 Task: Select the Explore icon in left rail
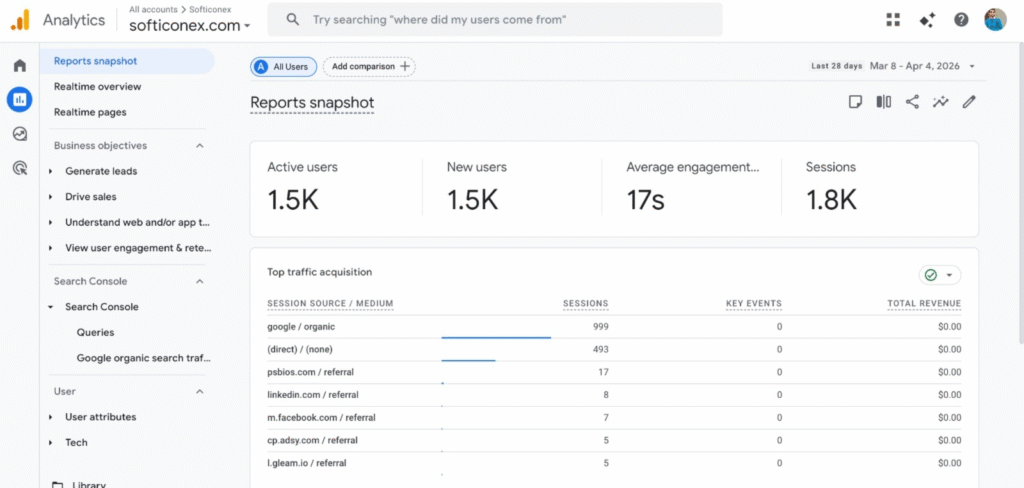coord(19,134)
